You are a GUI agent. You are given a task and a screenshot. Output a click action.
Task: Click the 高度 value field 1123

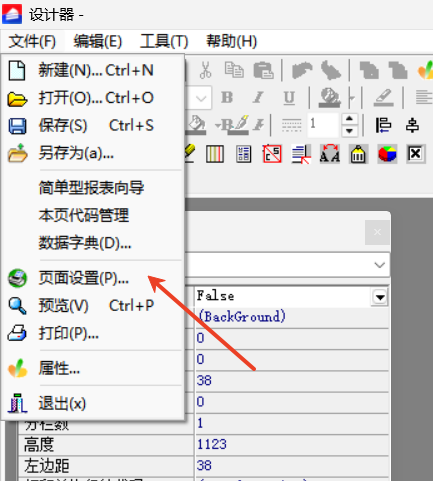click(292, 444)
